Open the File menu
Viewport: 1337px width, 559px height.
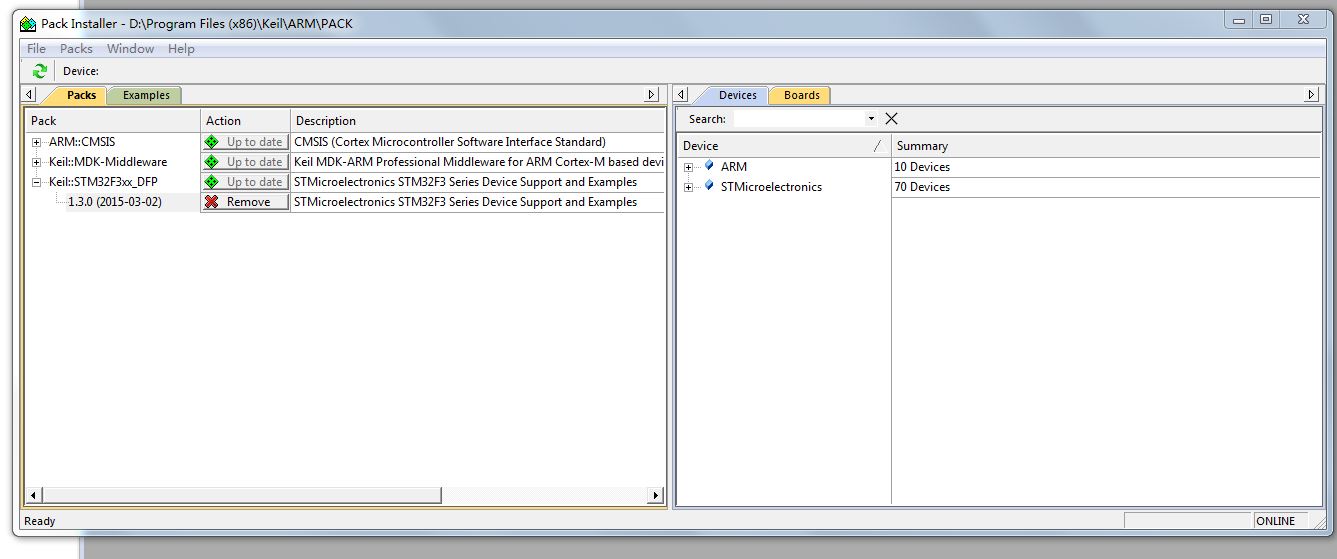(x=36, y=48)
